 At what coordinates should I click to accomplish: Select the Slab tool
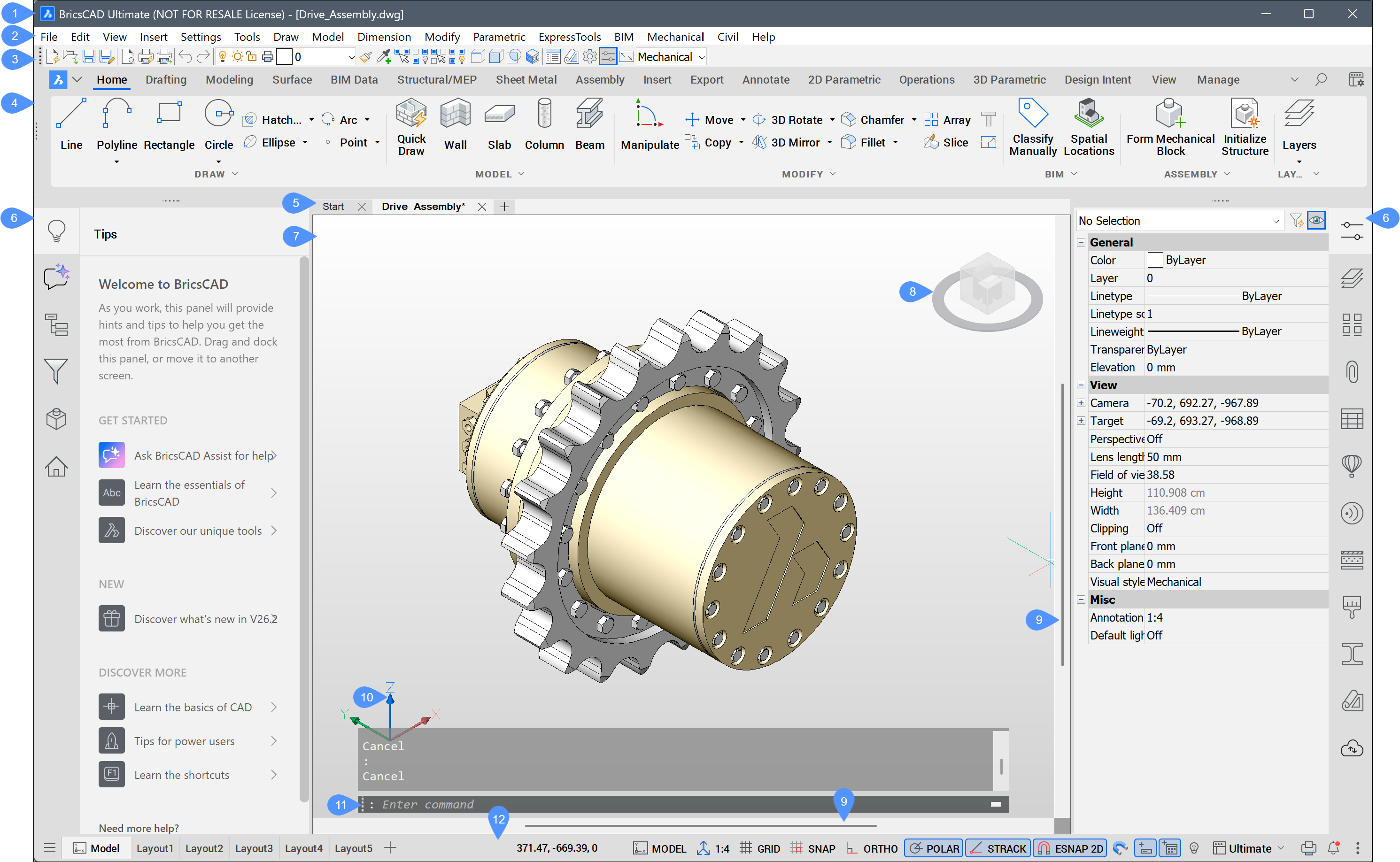[499, 124]
